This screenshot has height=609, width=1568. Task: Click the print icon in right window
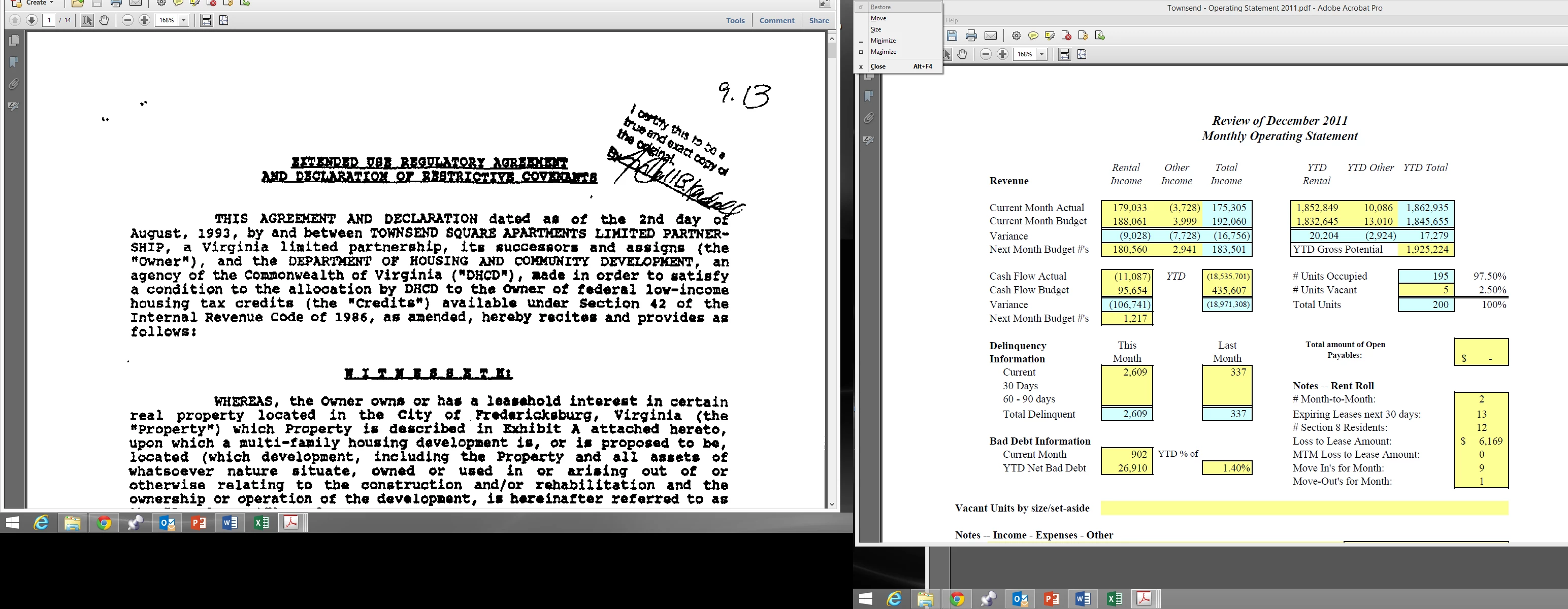click(971, 36)
